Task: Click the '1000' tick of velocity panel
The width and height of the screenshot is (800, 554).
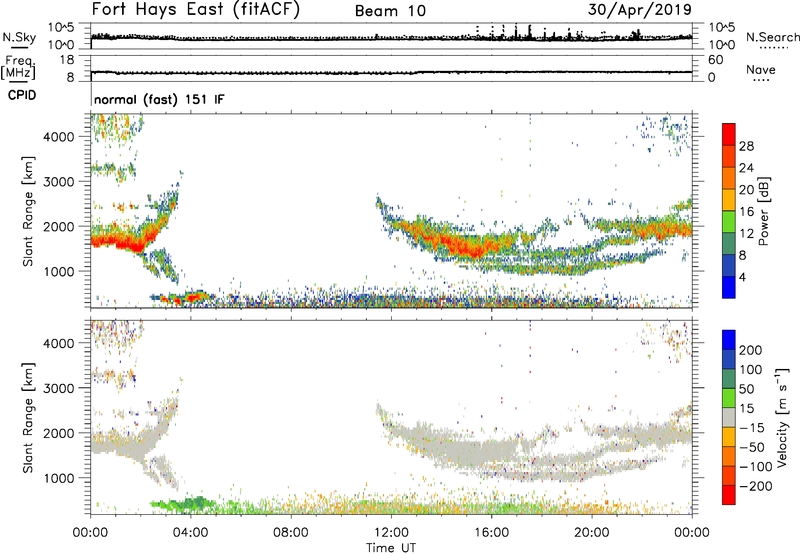Action: 59,478
